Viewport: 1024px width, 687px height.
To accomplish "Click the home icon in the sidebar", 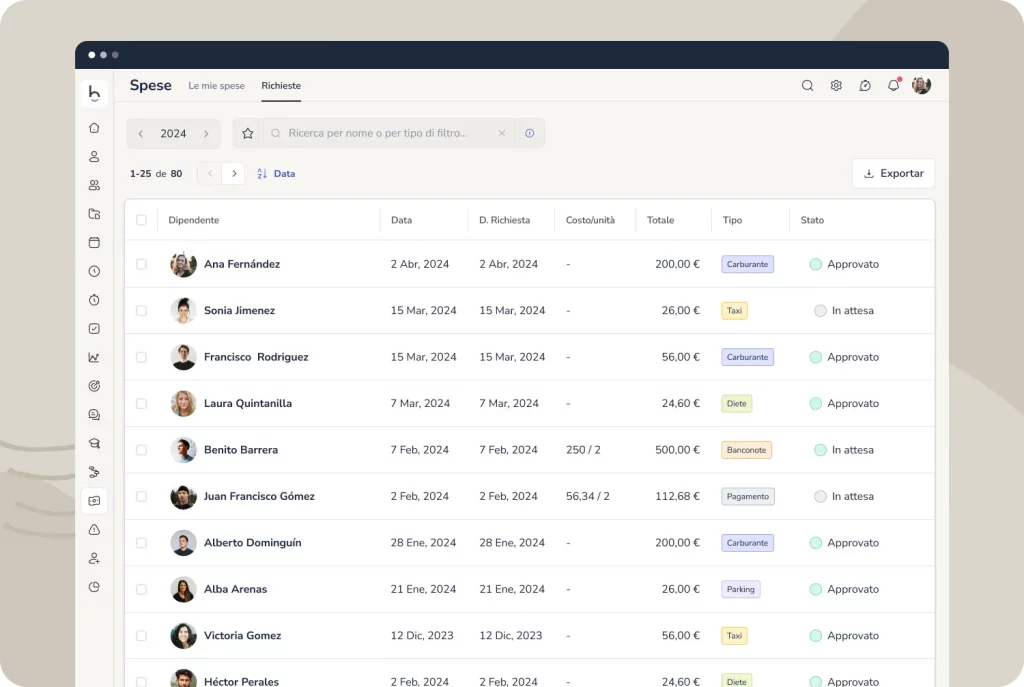I will point(94,128).
